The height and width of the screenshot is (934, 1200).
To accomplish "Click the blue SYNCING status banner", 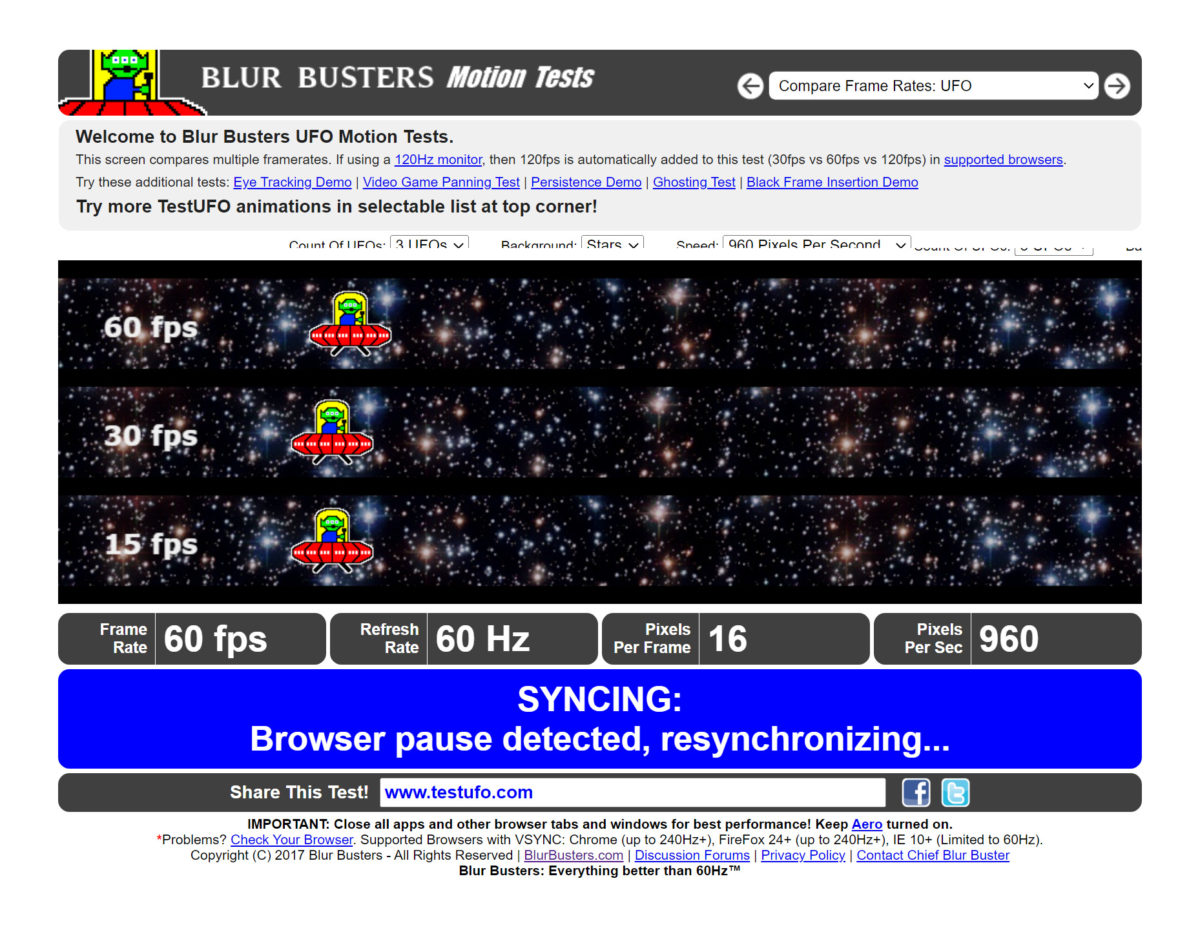I will click(600, 719).
